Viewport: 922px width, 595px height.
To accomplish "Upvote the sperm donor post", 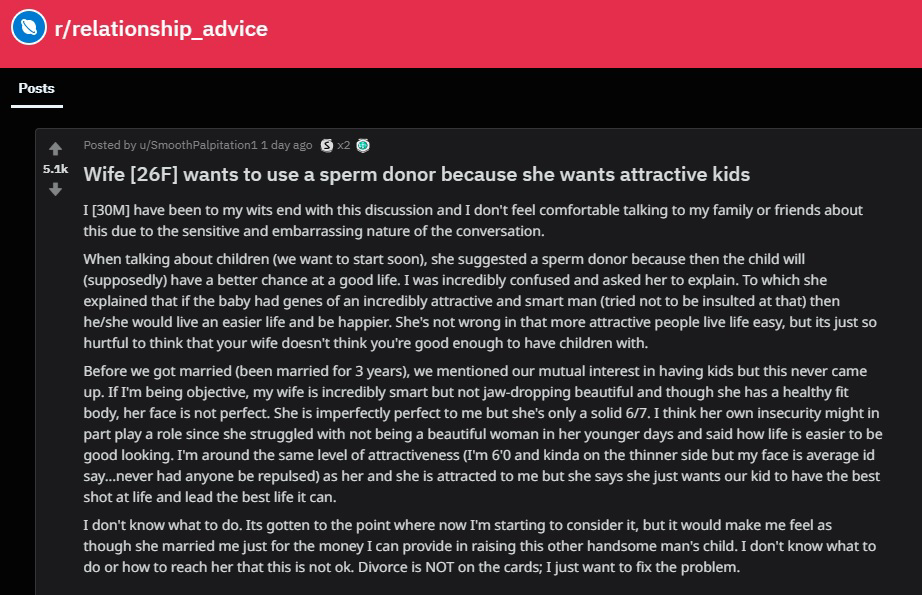I will [x=55, y=148].
